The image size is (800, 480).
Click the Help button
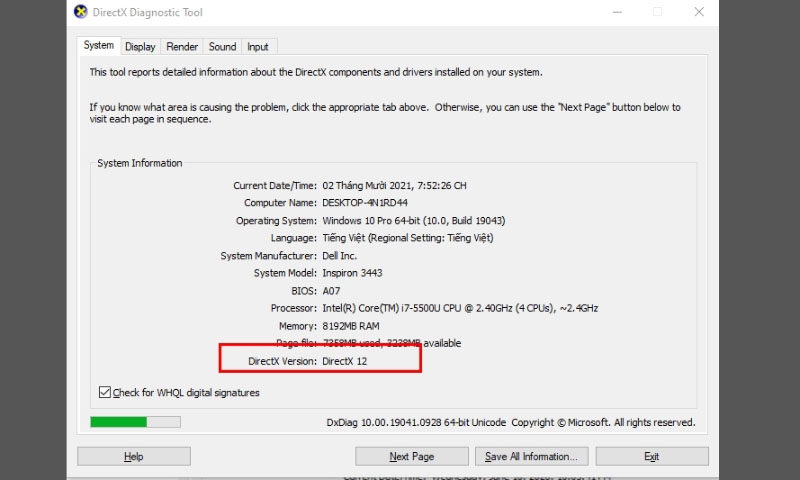[134, 457]
